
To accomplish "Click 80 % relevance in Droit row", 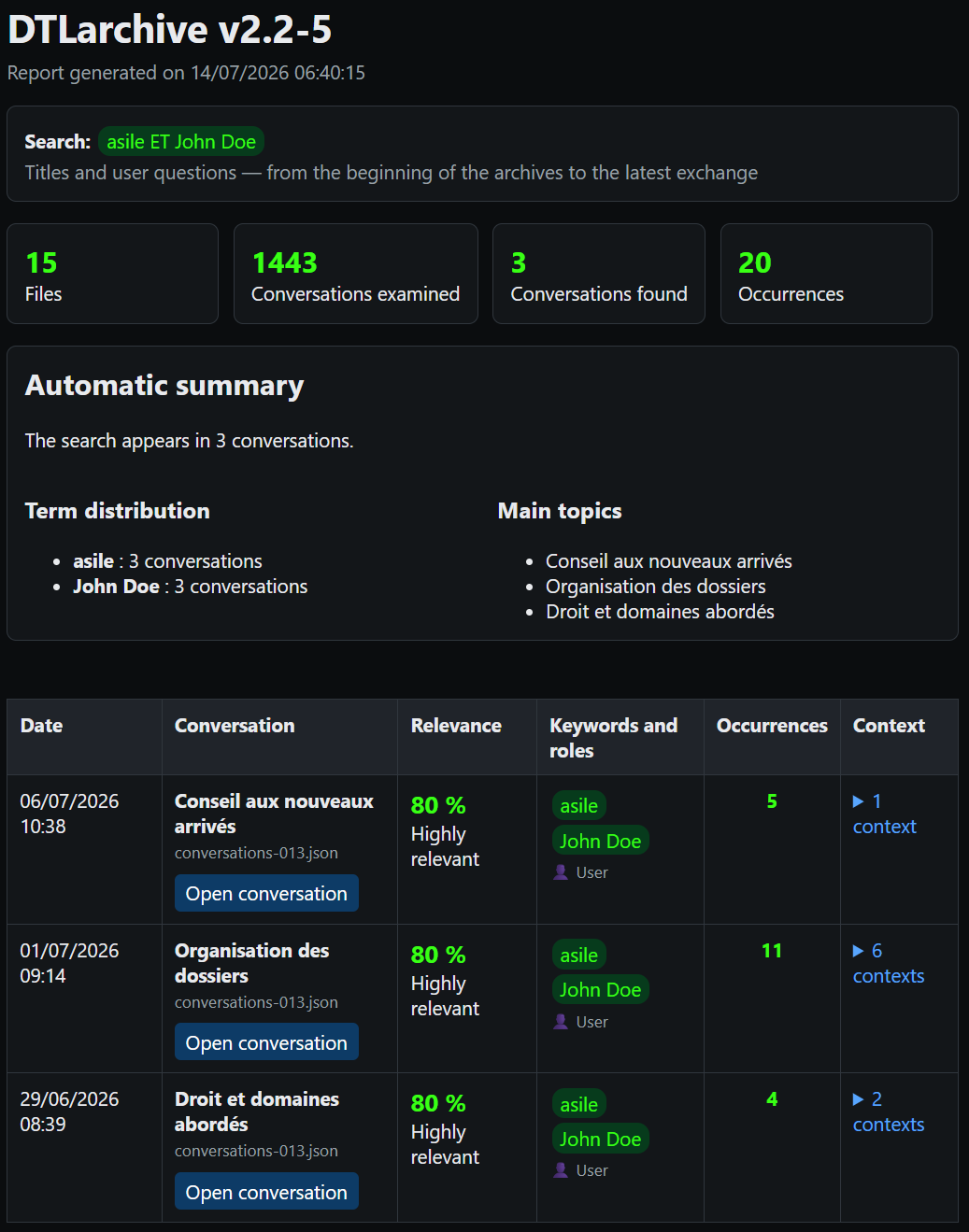I will point(438,1103).
